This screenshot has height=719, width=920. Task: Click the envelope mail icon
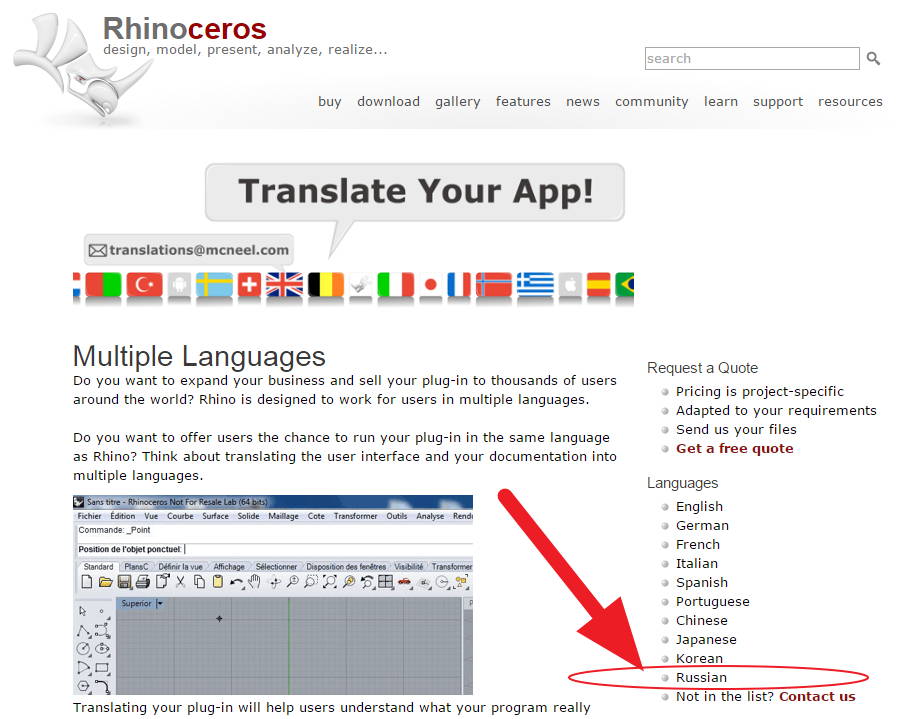pos(97,251)
